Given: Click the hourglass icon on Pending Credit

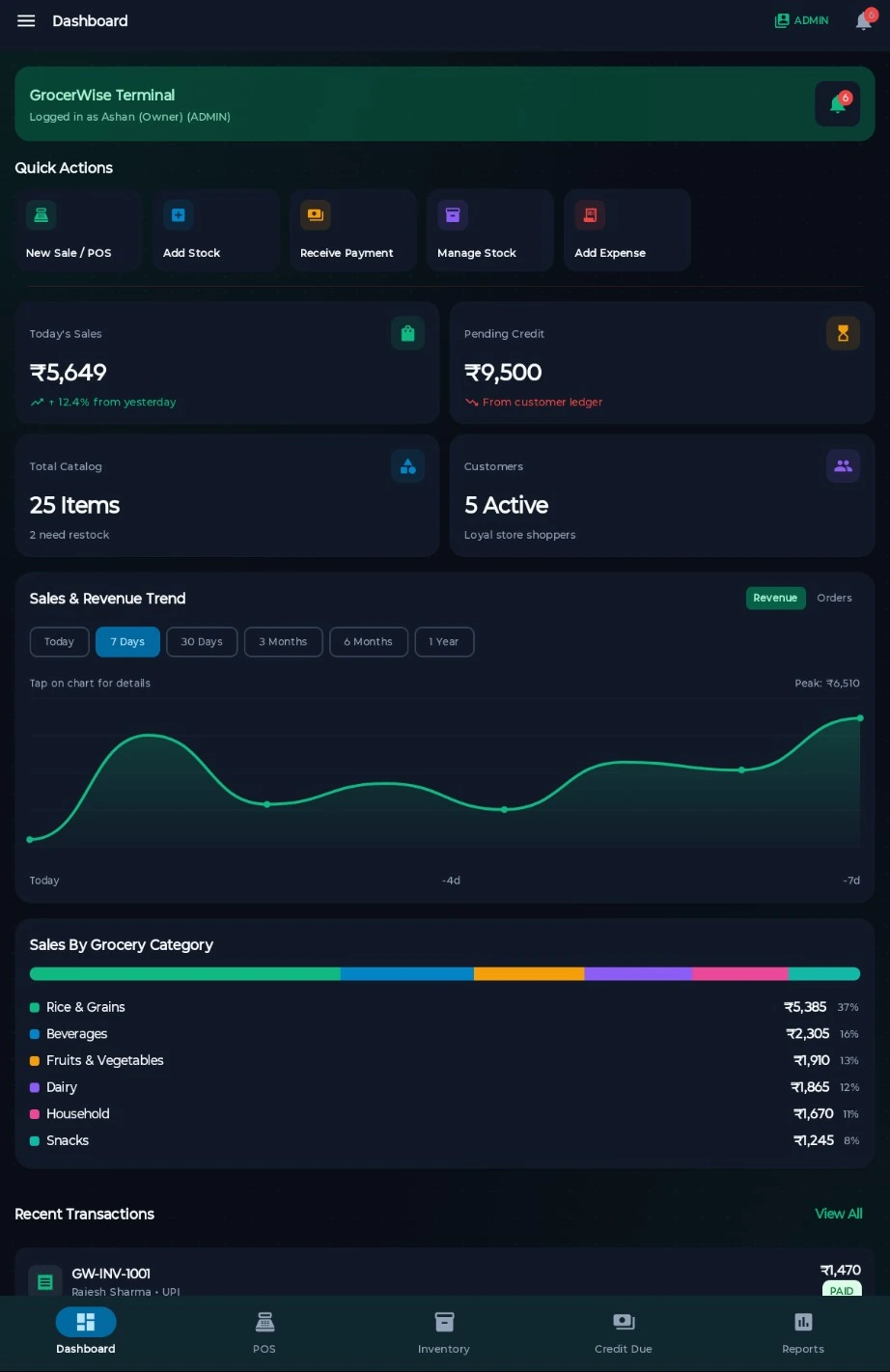Looking at the screenshot, I should (843, 333).
